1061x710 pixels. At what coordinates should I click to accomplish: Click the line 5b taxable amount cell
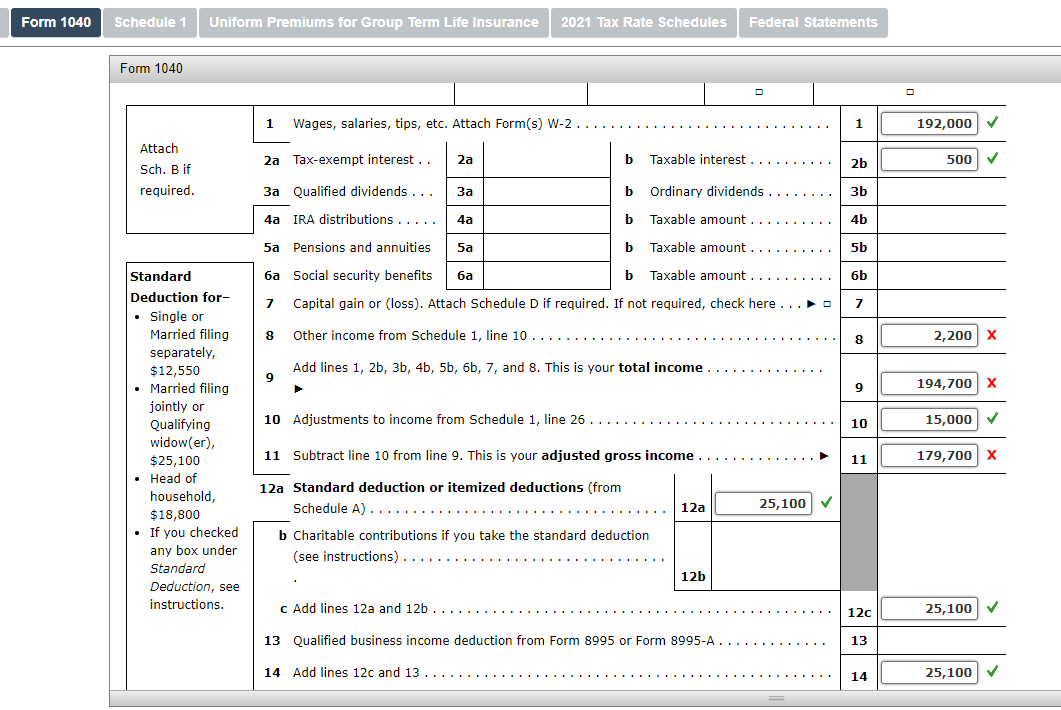click(x=941, y=248)
